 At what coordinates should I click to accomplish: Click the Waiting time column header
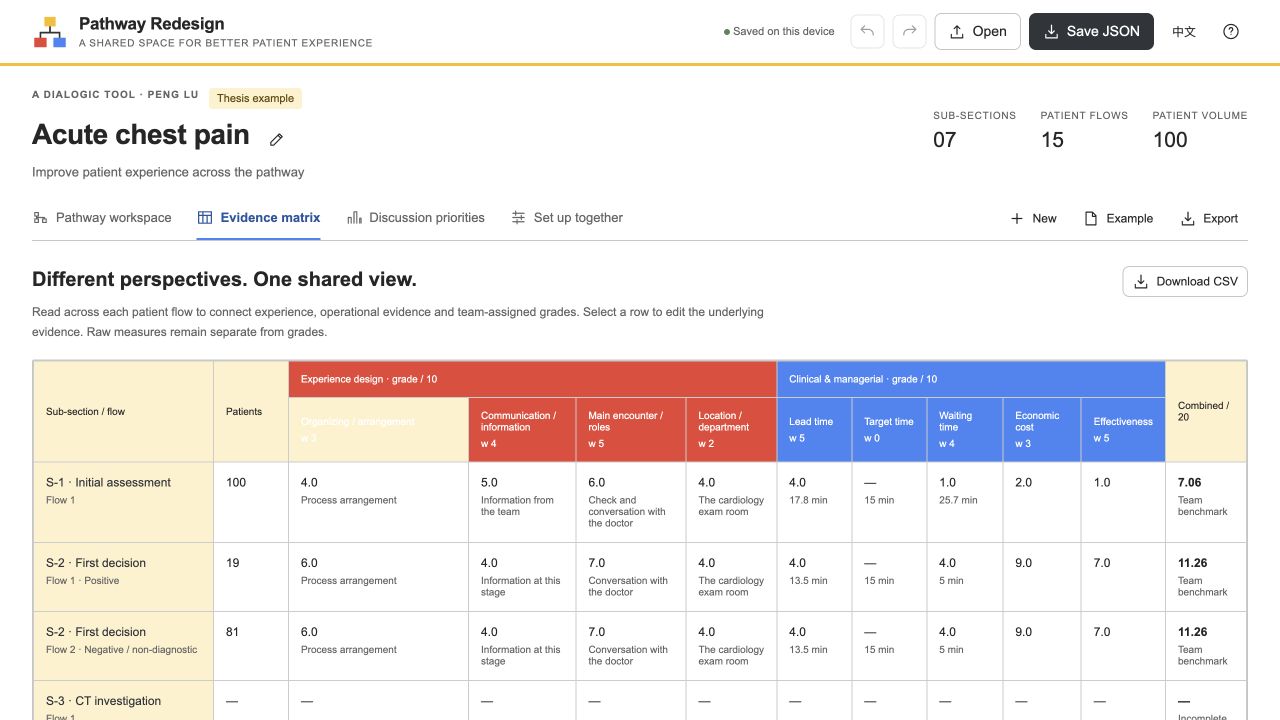pyautogui.click(x=965, y=429)
